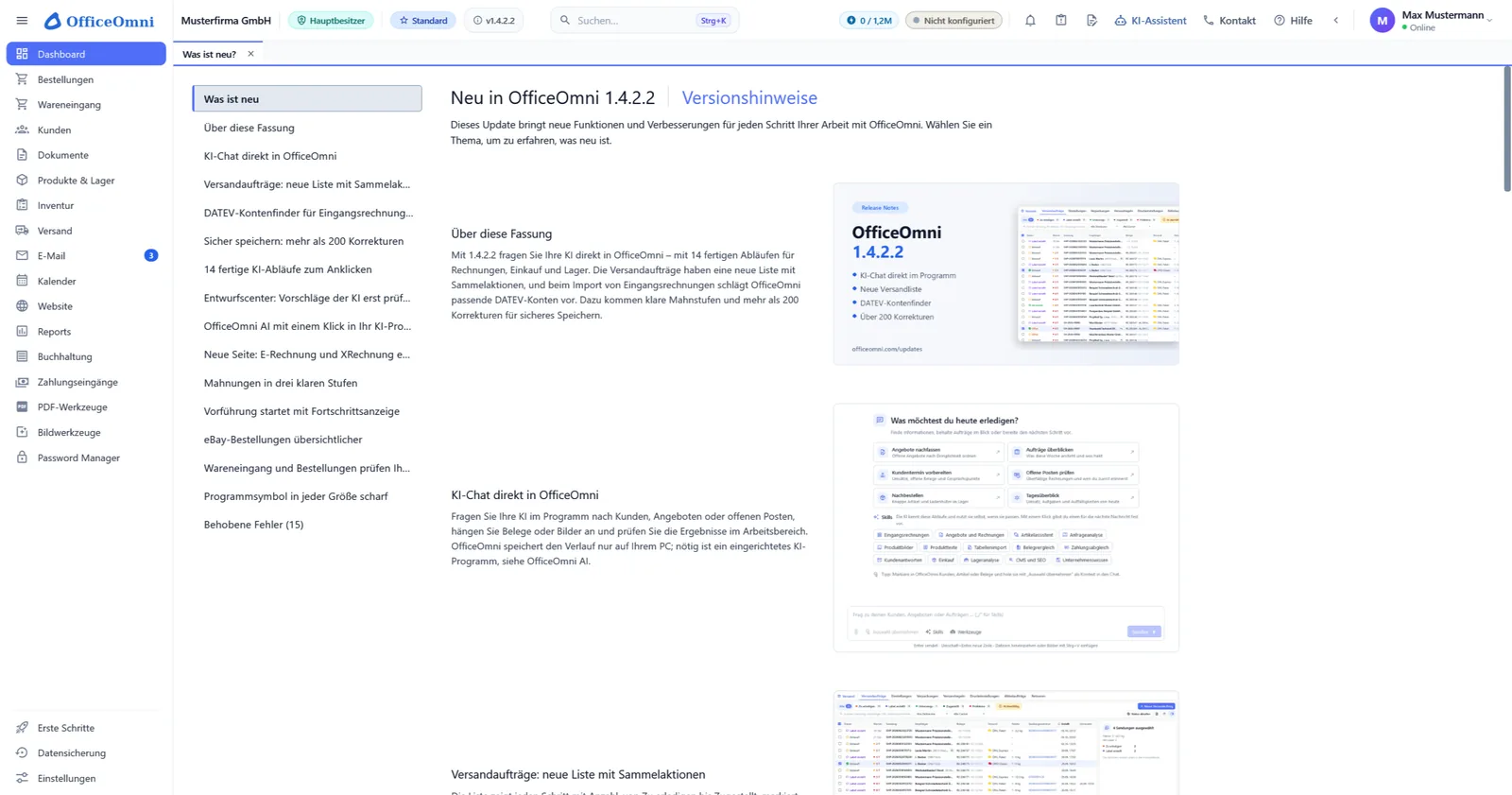Click the OfficeOmni logo

point(99,21)
